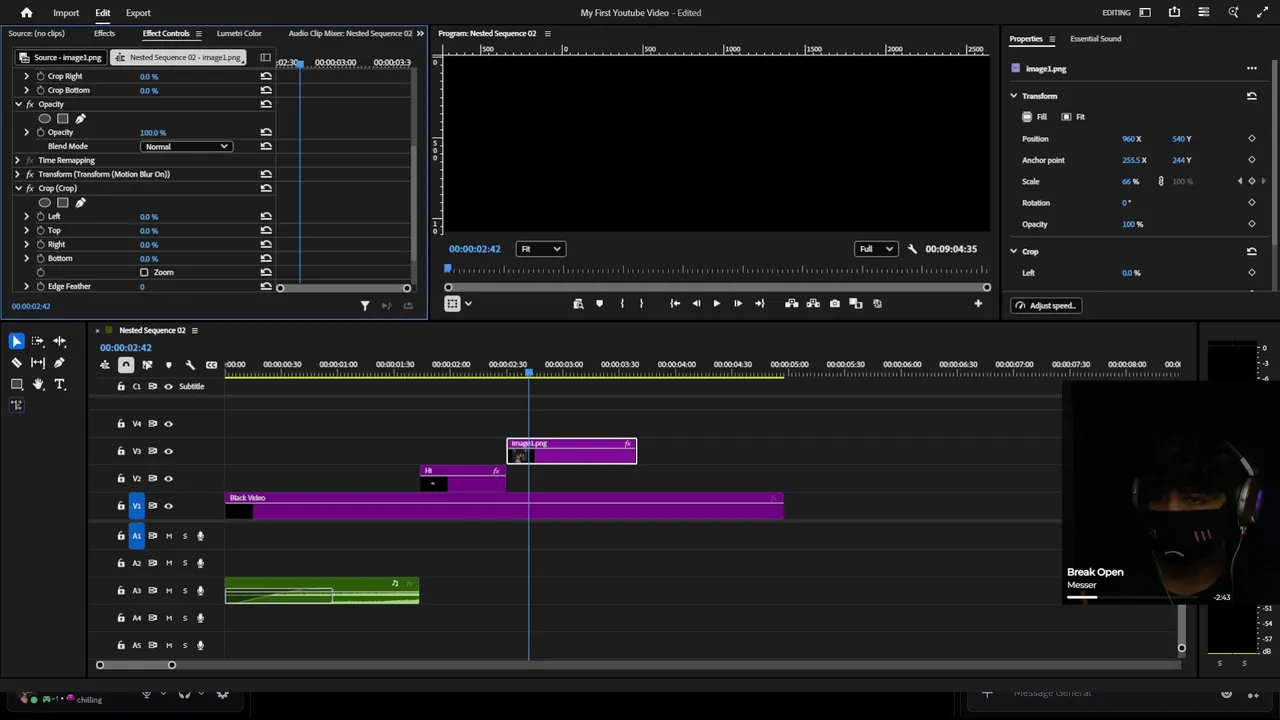1280x720 pixels.
Task: Switch to the Export tab
Action: pyautogui.click(x=138, y=13)
